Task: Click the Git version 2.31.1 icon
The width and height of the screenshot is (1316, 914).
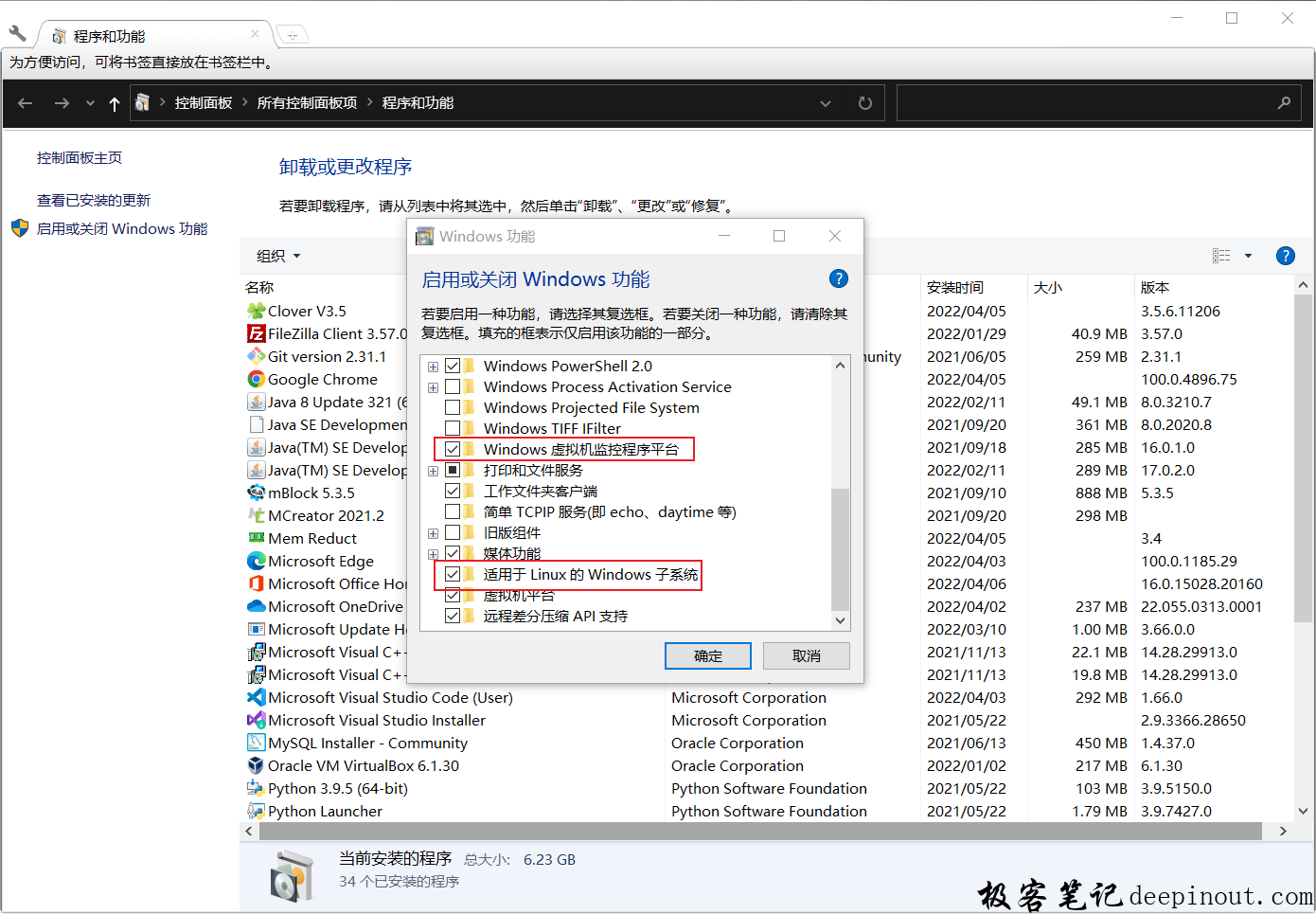Action: point(256,356)
